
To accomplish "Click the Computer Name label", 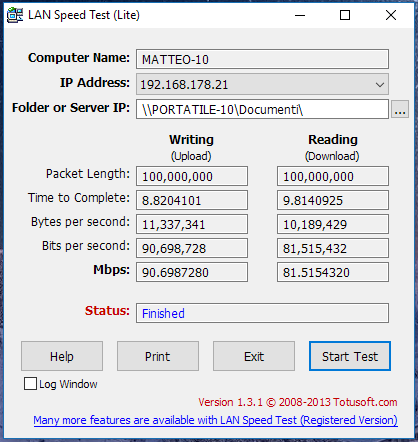I will click(x=79, y=58).
